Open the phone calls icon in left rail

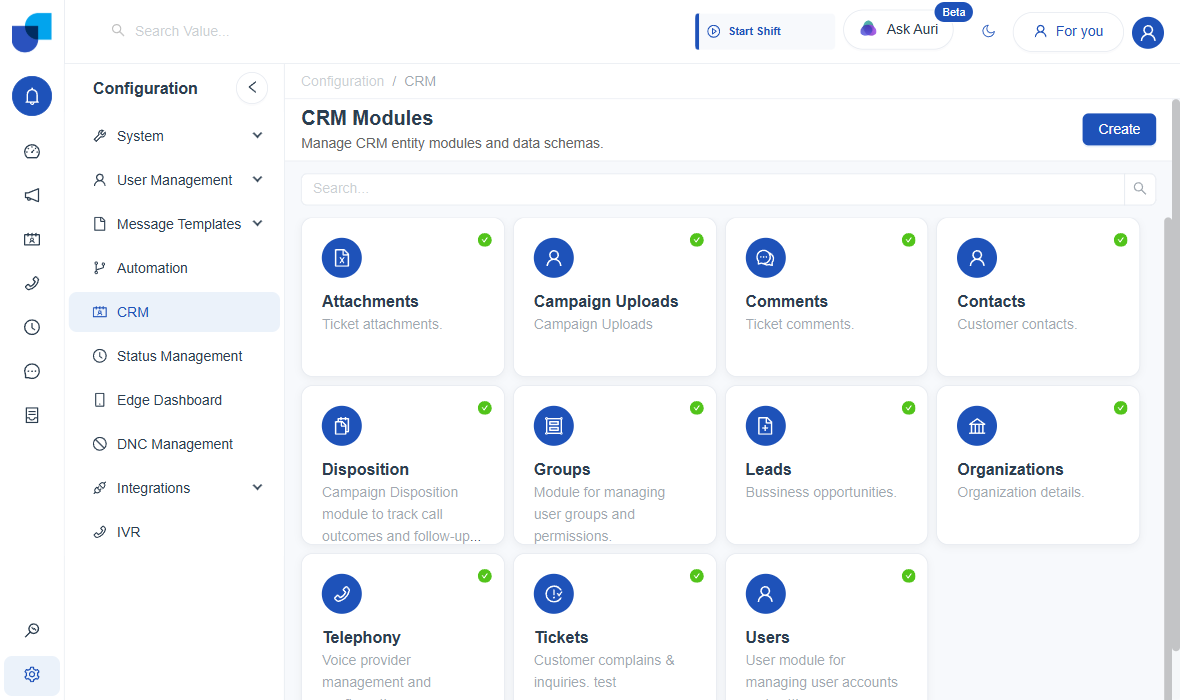[x=32, y=284]
